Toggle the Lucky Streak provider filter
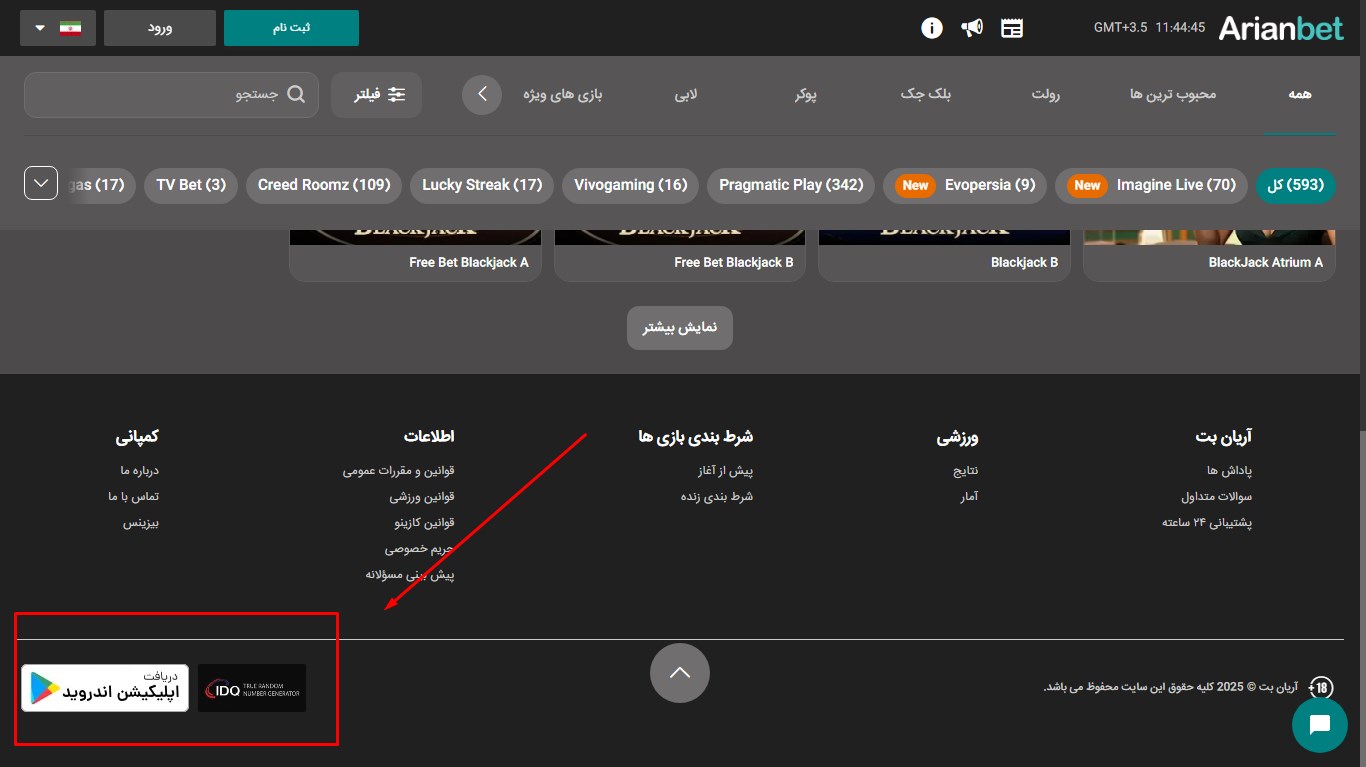 click(x=481, y=185)
